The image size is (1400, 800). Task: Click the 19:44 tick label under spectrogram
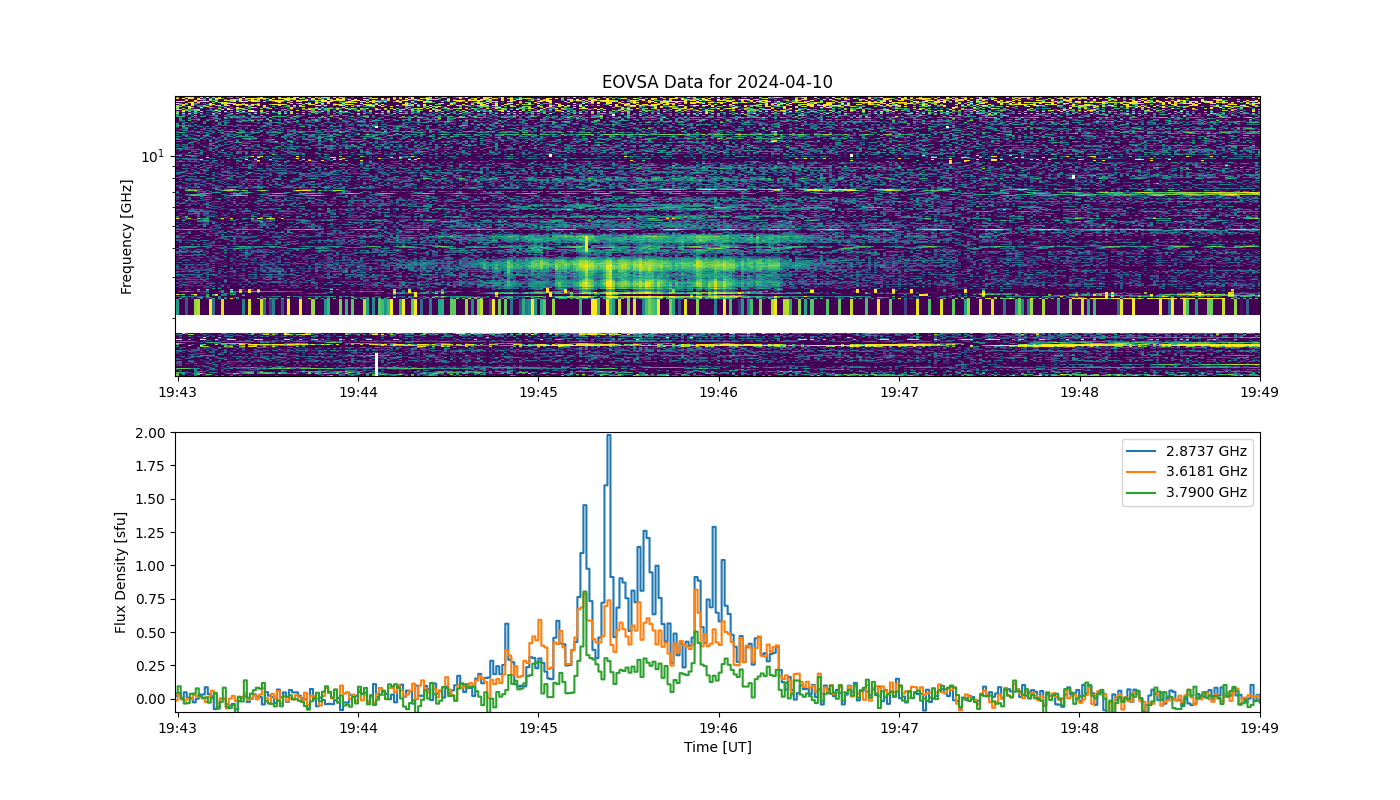[358, 393]
